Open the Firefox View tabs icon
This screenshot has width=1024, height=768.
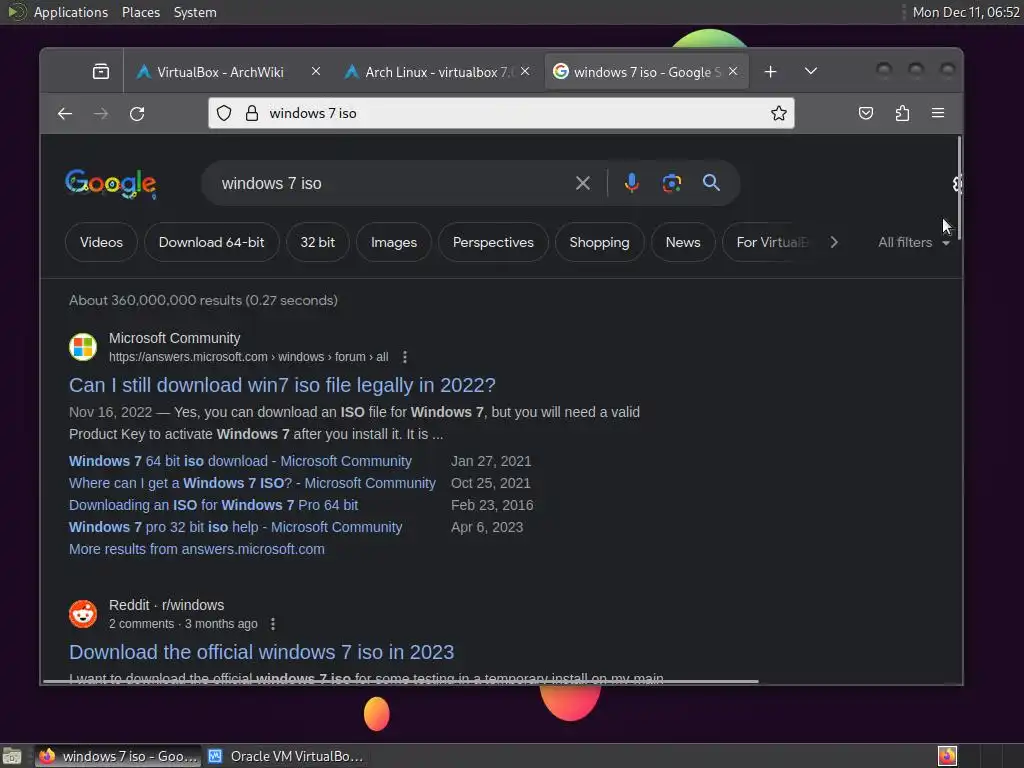pyautogui.click(x=101, y=71)
